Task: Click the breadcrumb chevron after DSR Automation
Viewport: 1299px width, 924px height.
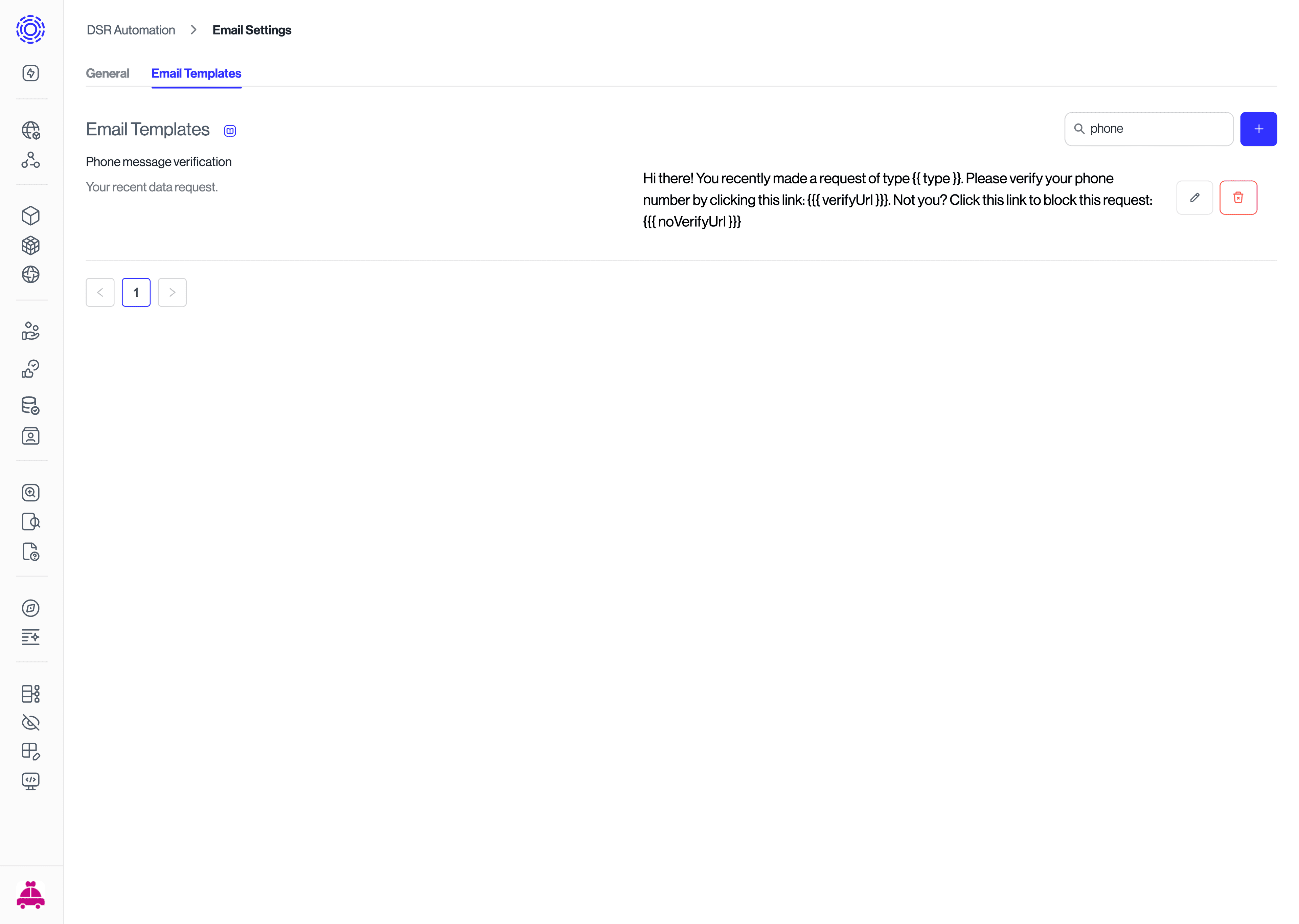Action: (193, 29)
